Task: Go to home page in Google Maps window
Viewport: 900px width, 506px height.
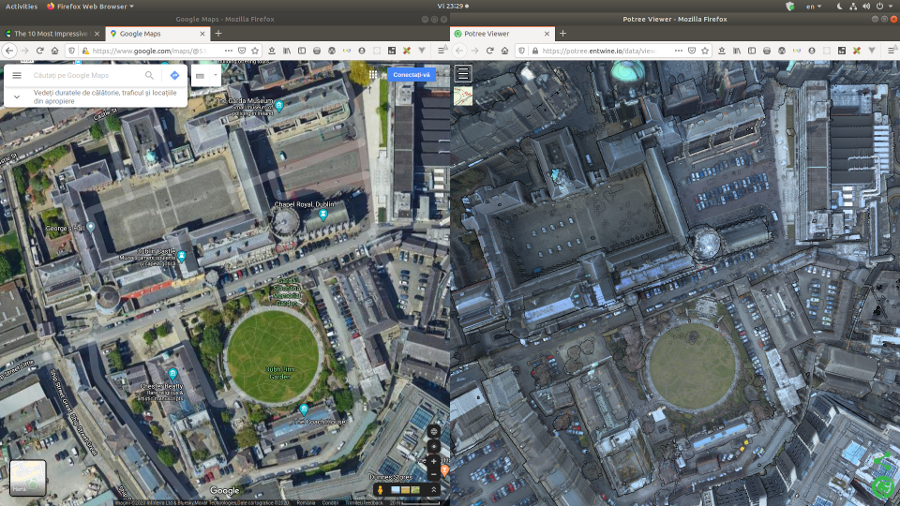Action: click(55, 50)
